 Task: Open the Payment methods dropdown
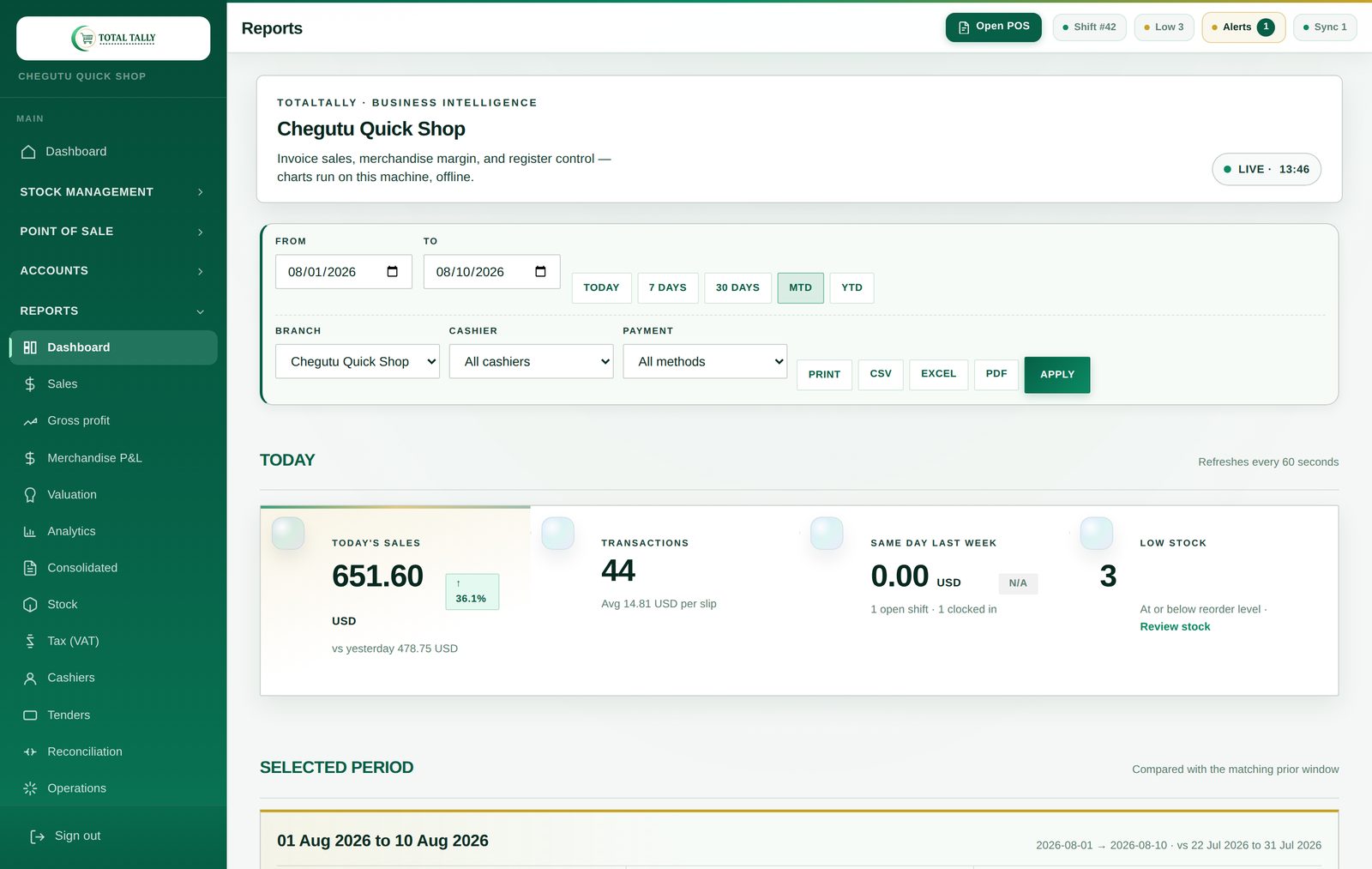(x=705, y=362)
